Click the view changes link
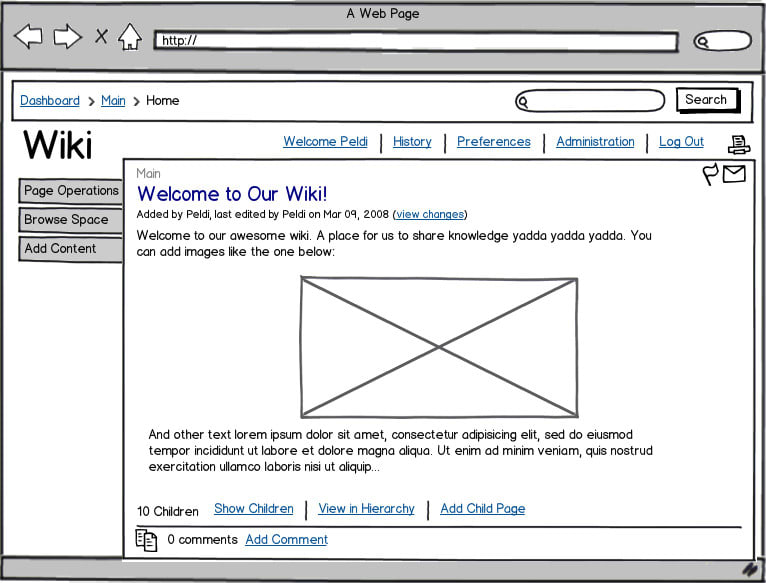766x583 pixels. pos(430,215)
